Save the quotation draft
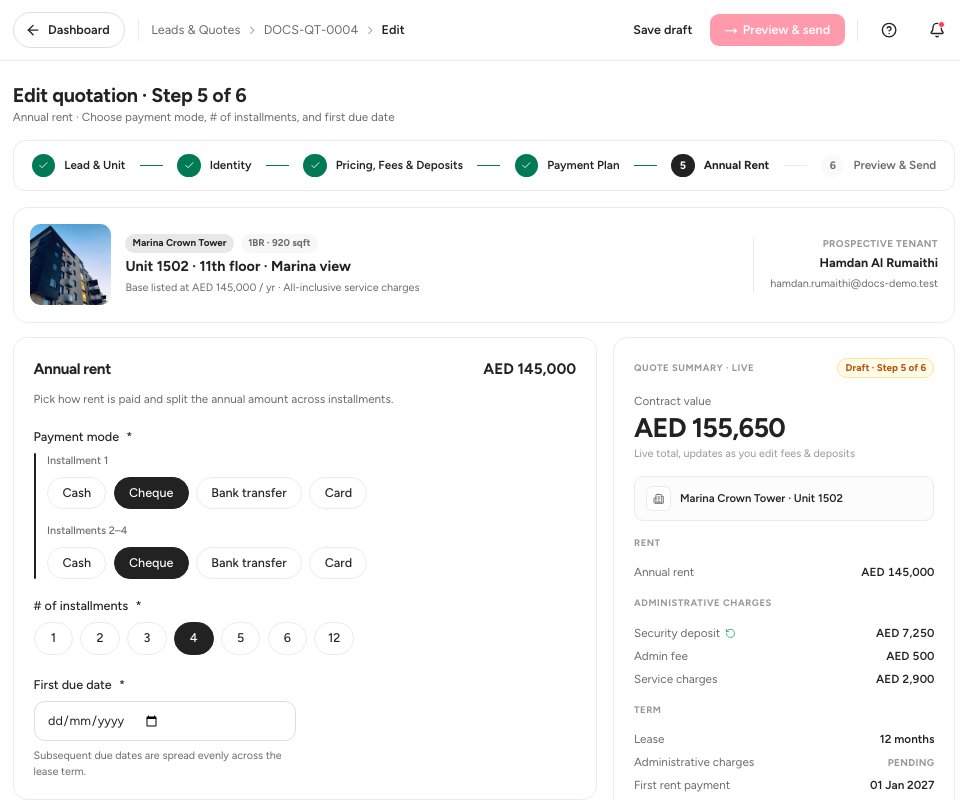Viewport: 960px width, 800px height. coord(662,30)
